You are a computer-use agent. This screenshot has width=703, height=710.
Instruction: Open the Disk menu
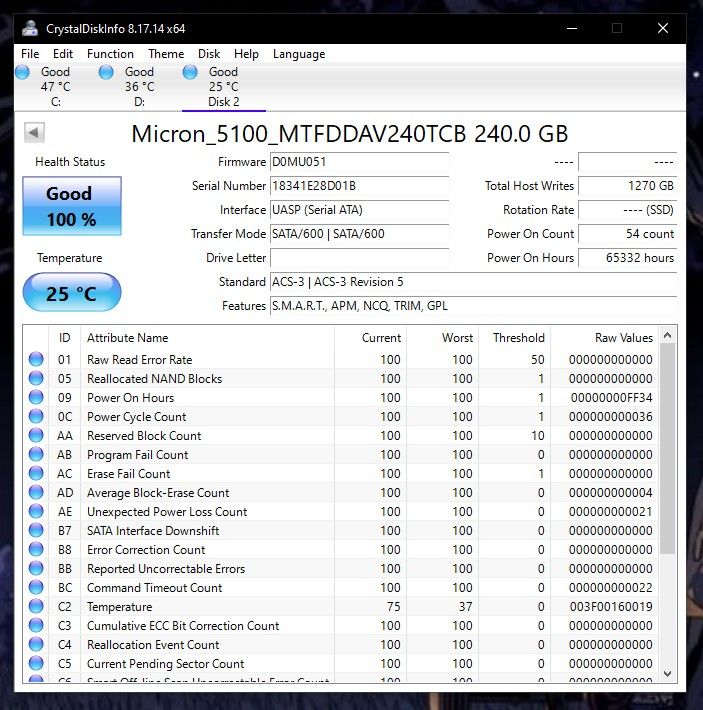point(209,54)
